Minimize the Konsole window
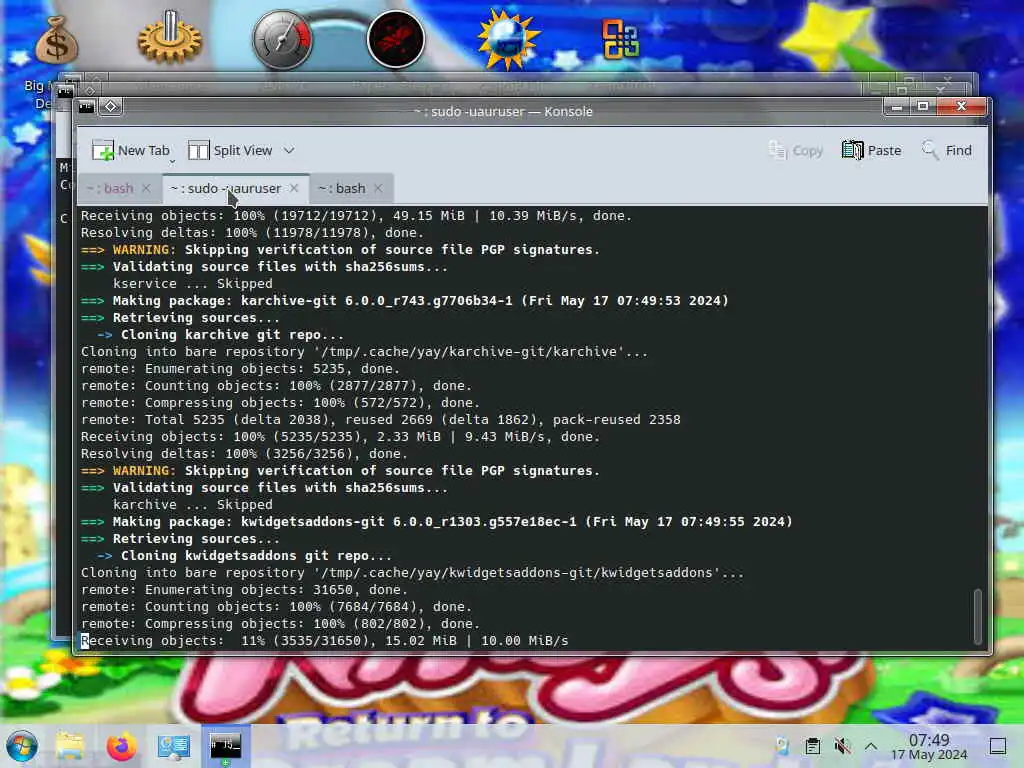The image size is (1024, 768). pyautogui.click(x=897, y=106)
